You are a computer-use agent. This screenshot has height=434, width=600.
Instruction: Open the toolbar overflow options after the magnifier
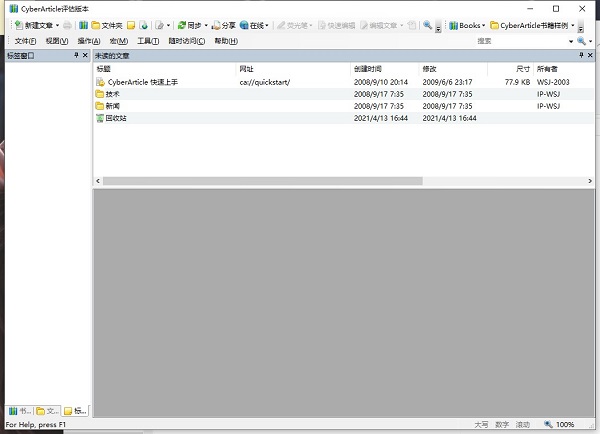439,27
